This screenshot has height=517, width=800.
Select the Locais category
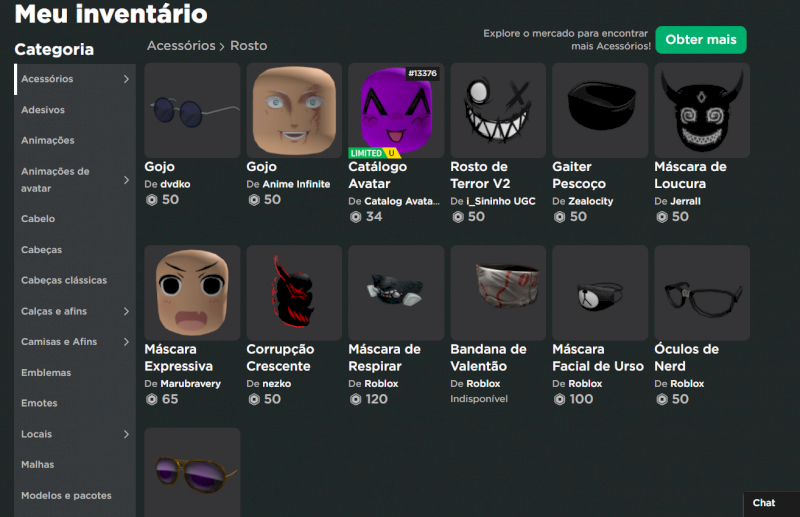coord(75,434)
